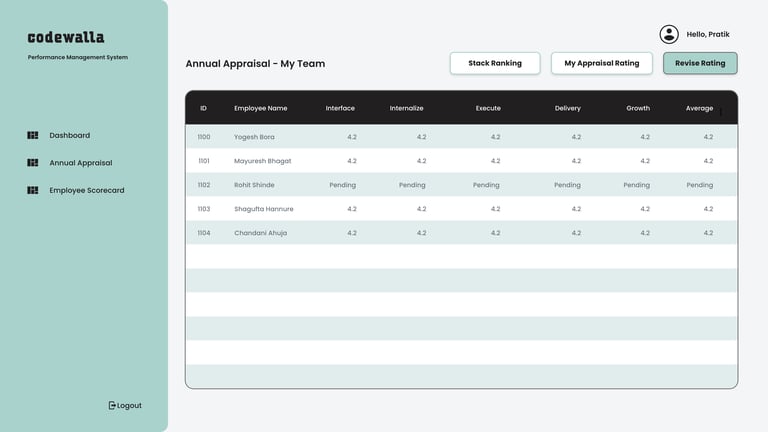Click the Logout link text
The width and height of the screenshot is (768, 432).
(129, 405)
